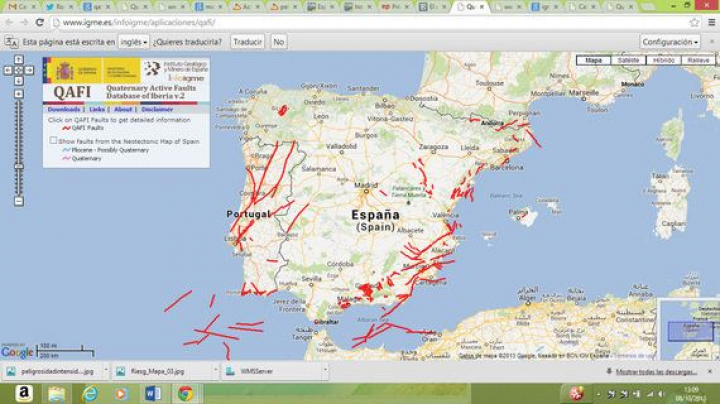Click the overview minimap thumbnail
Image resolution: width=720 pixels, height=404 pixels.
click(689, 329)
